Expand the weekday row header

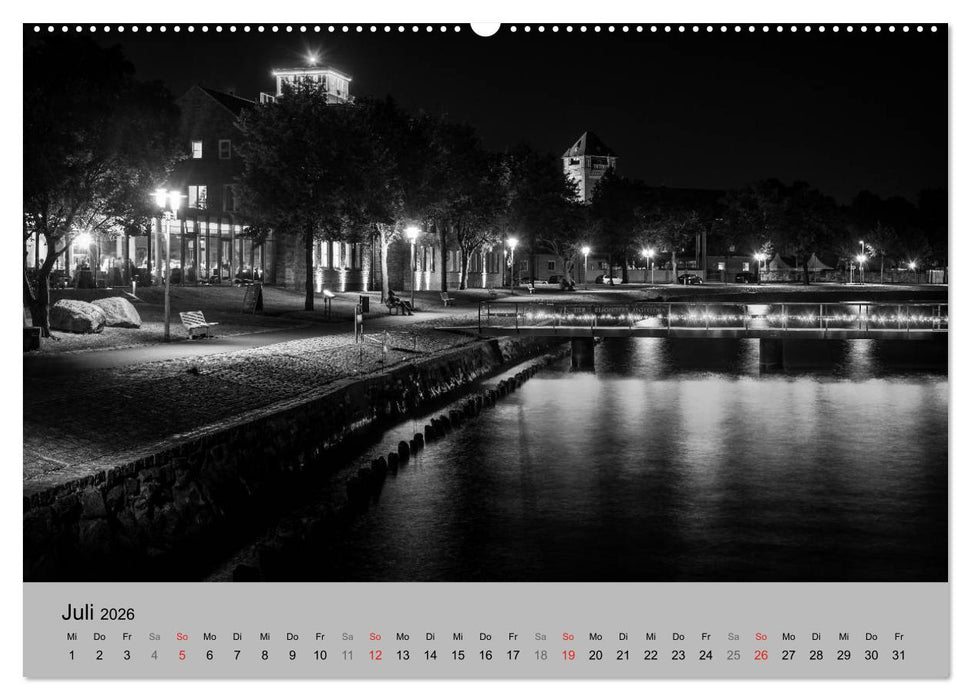coord(485,638)
